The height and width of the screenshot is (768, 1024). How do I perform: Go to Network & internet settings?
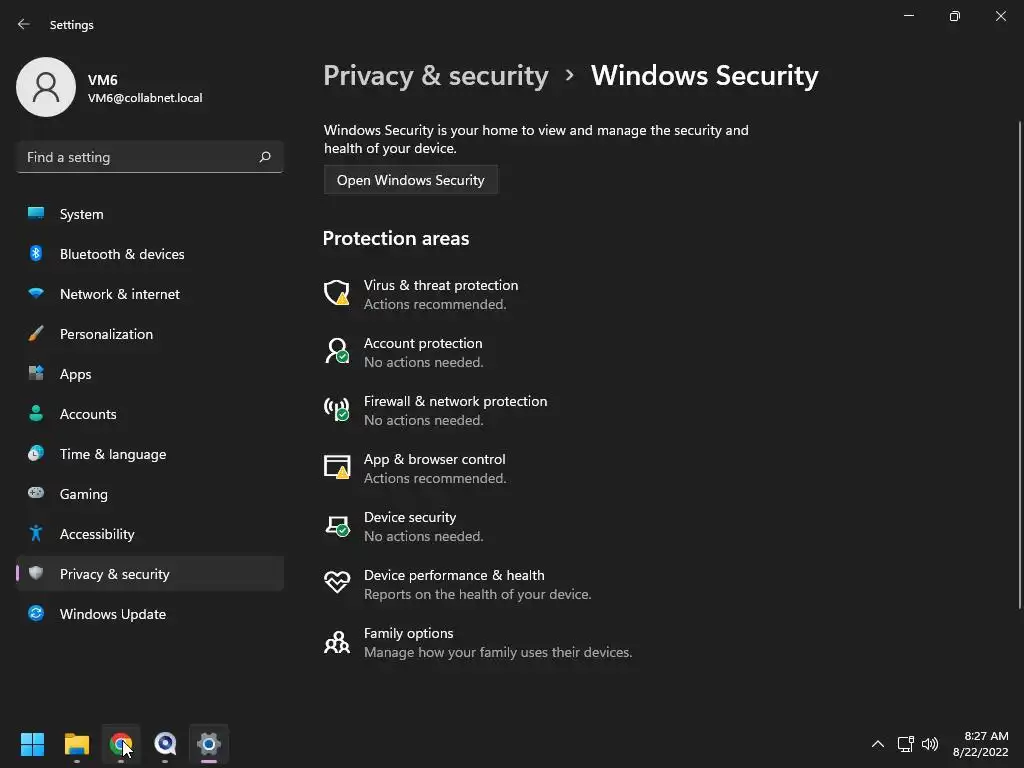pos(119,294)
